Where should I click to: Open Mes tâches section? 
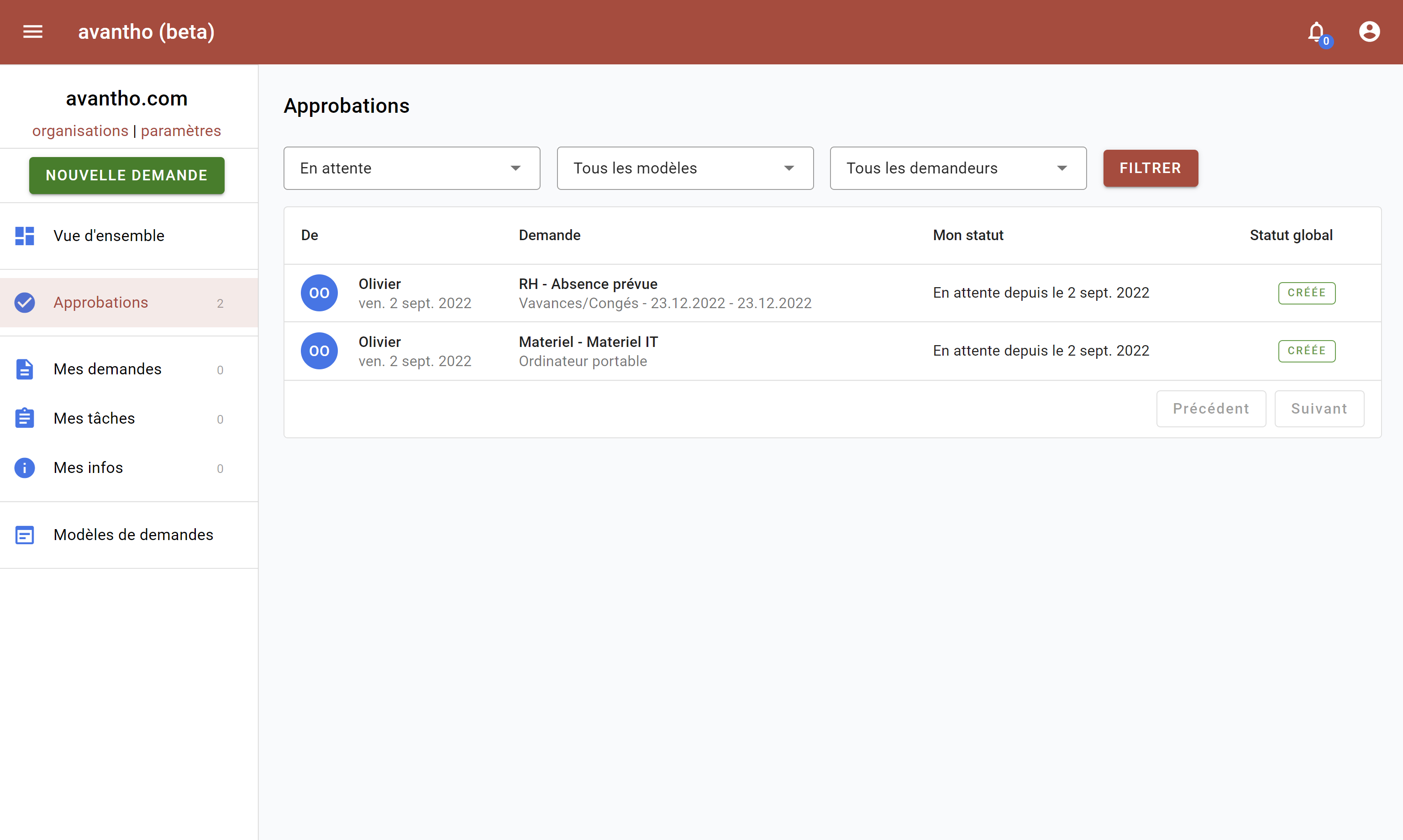(129, 418)
